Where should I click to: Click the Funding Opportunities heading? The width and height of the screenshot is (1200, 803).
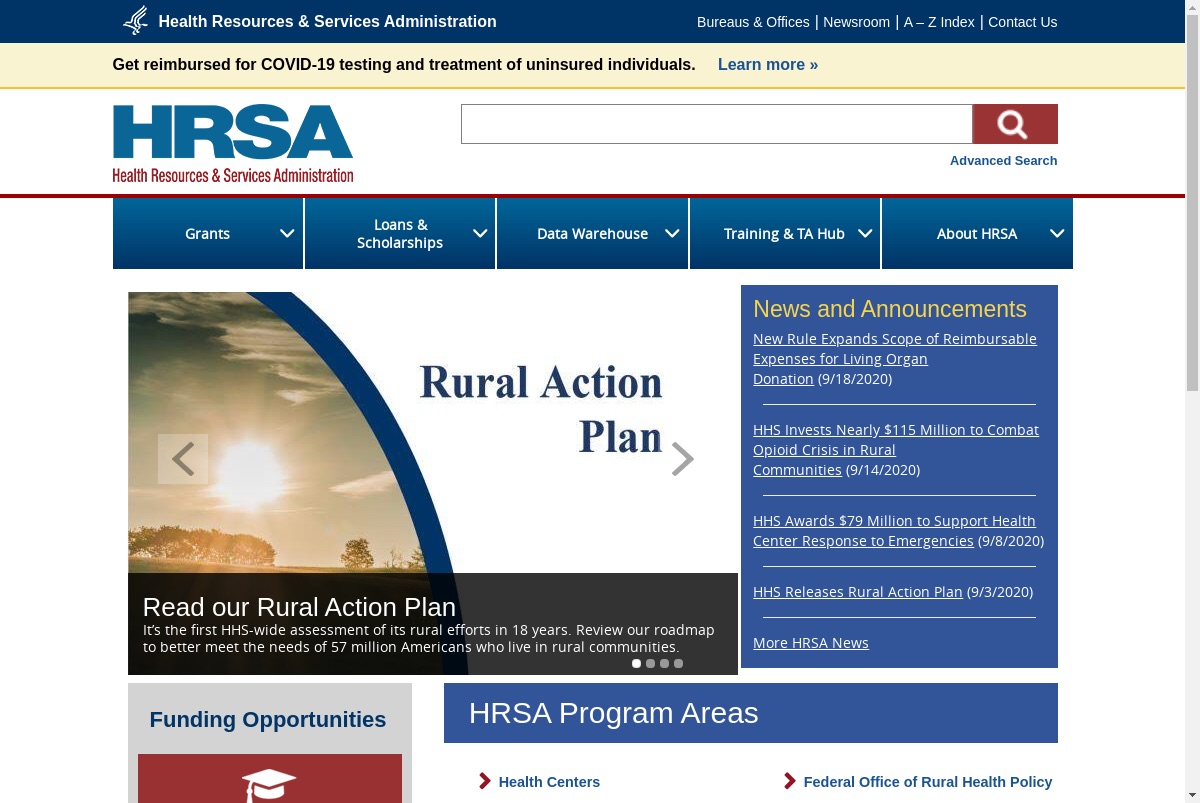(268, 719)
